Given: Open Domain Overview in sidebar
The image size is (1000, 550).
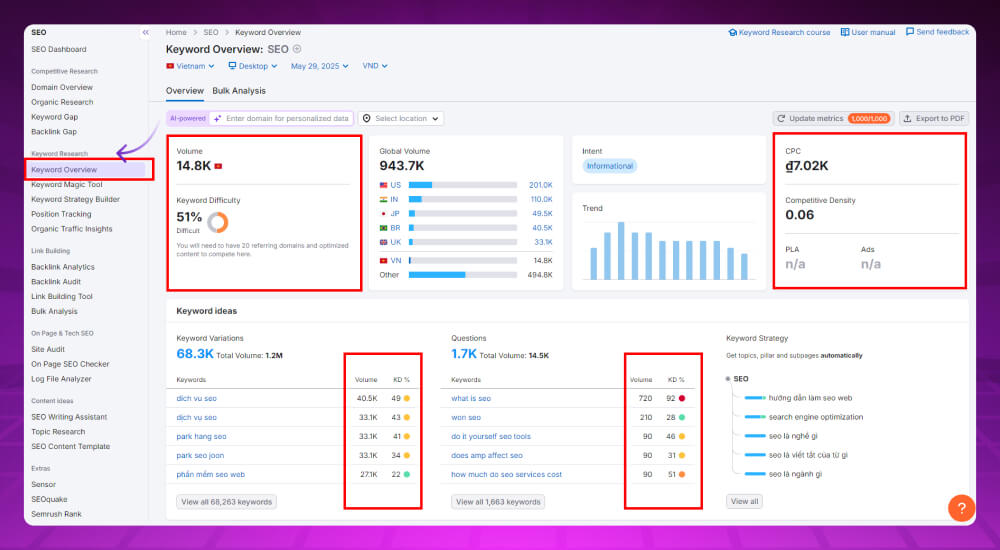Looking at the screenshot, I should tap(62, 87).
